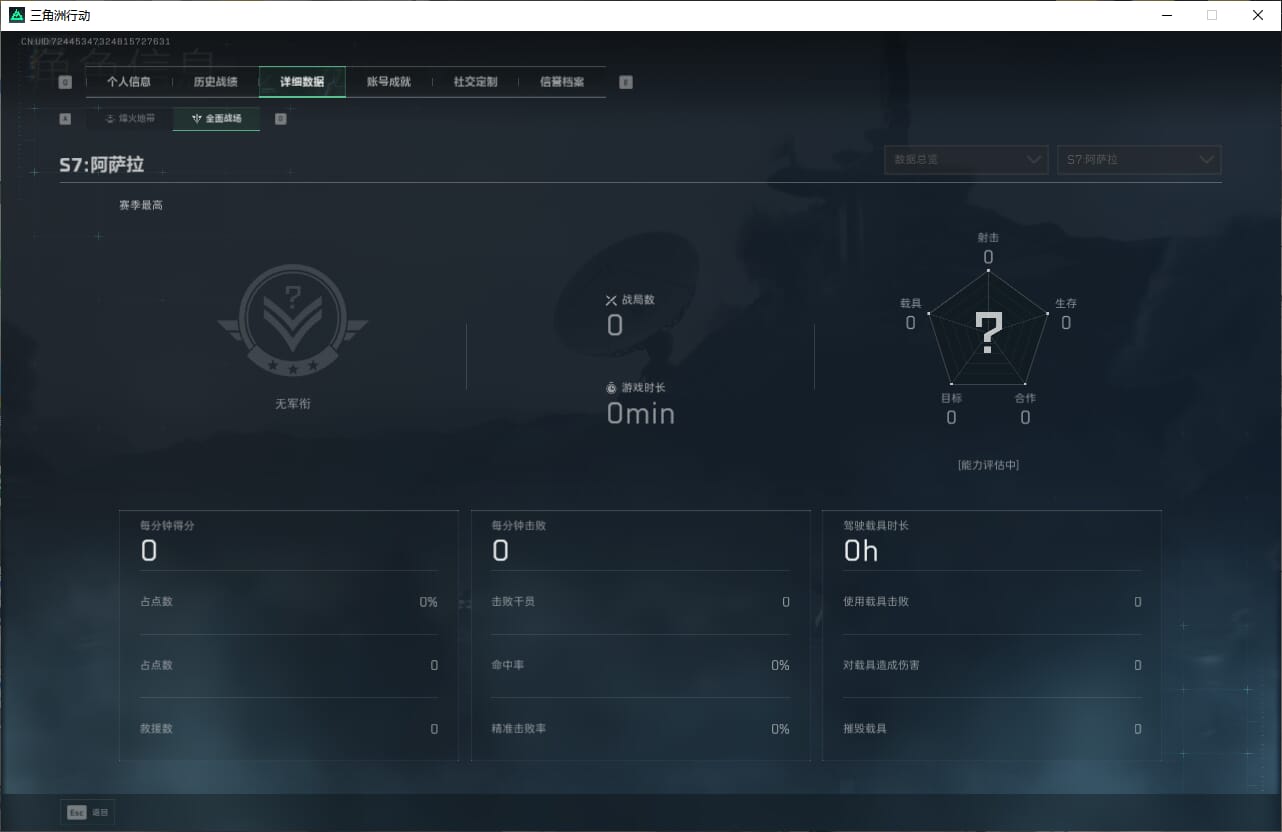Click the question mark in the radar chart
The width and height of the screenshot is (1282, 832).
click(988, 333)
